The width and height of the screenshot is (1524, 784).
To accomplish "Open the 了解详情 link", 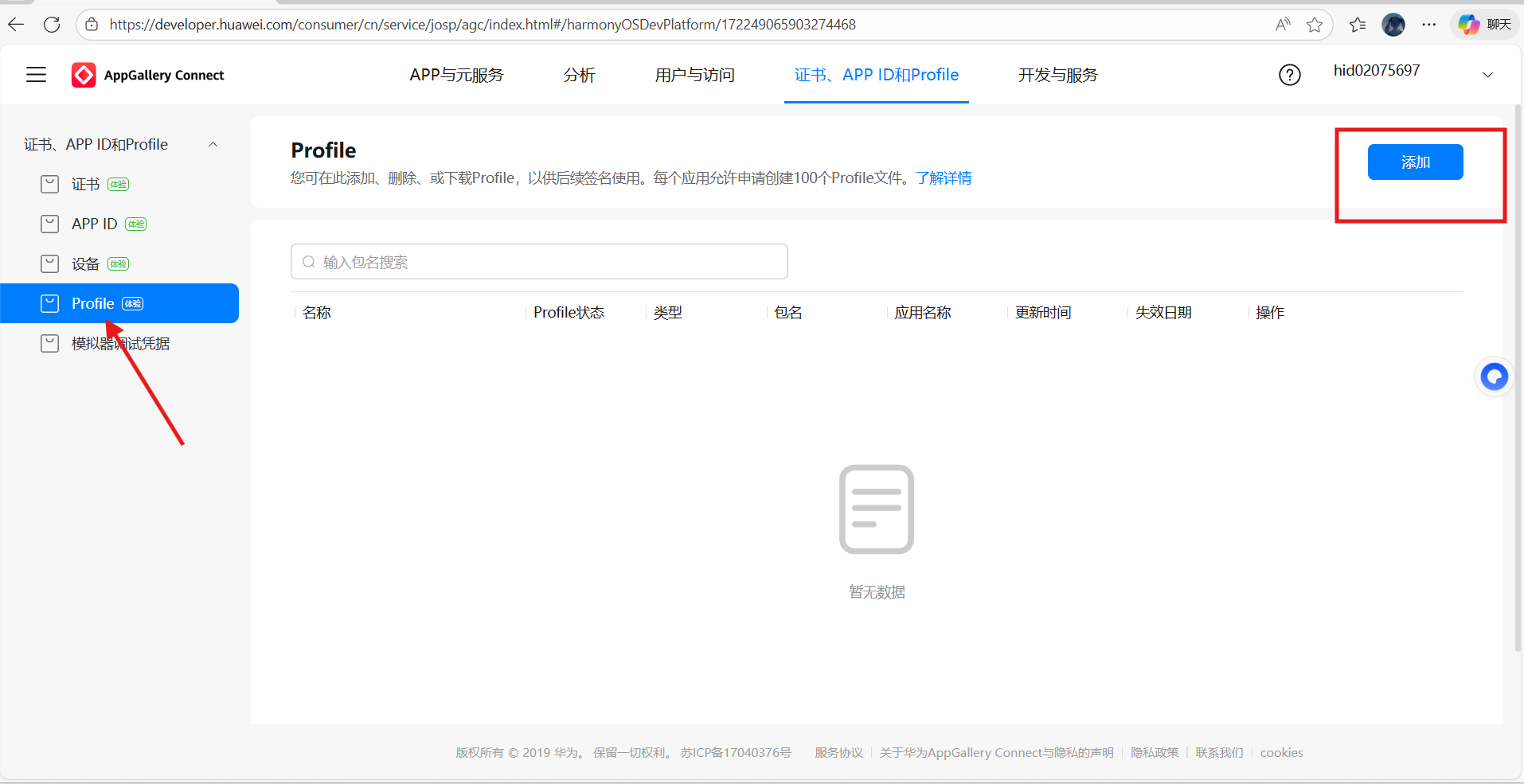I will click(944, 177).
